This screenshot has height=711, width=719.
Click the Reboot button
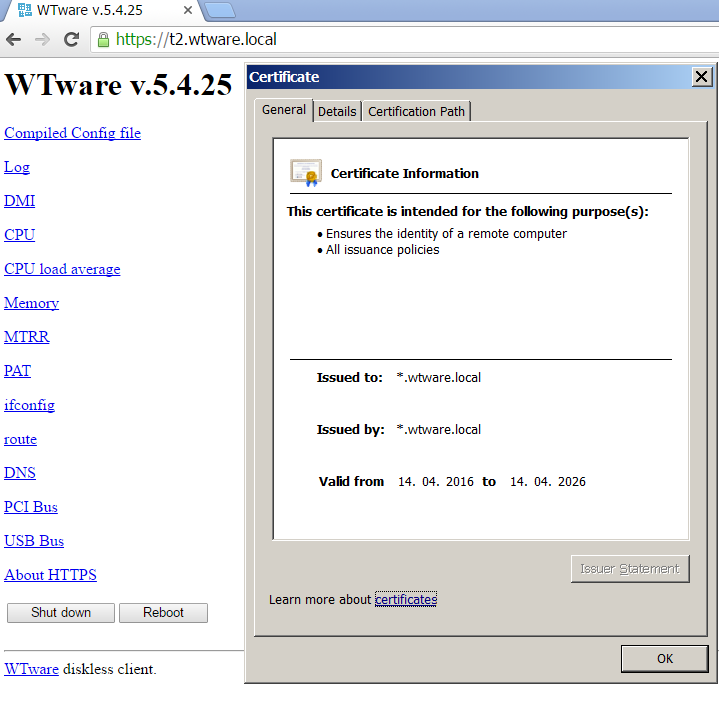[x=163, y=613]
